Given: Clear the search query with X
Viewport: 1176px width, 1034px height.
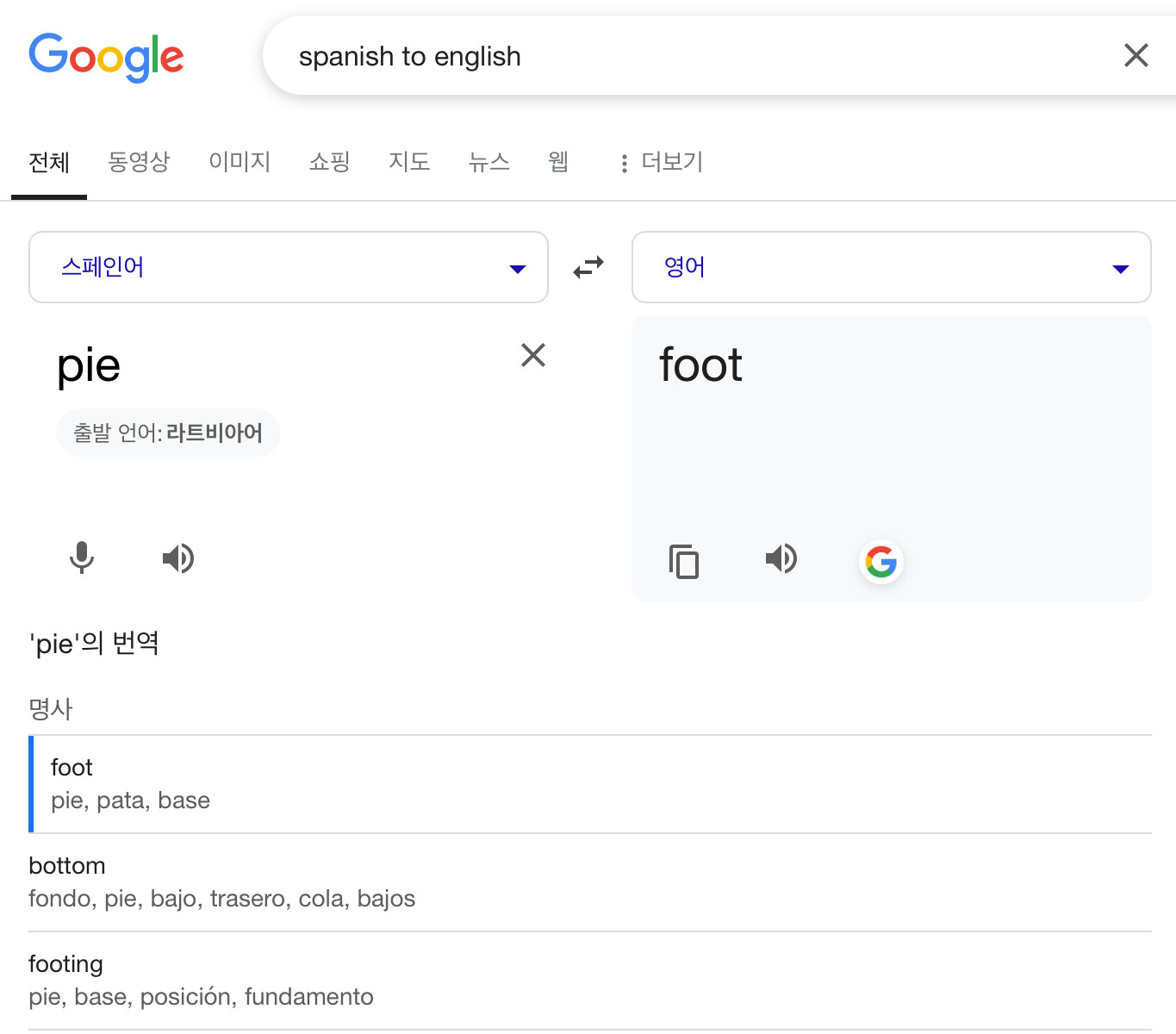Looking at the screenshot, I should (1136, 56).
